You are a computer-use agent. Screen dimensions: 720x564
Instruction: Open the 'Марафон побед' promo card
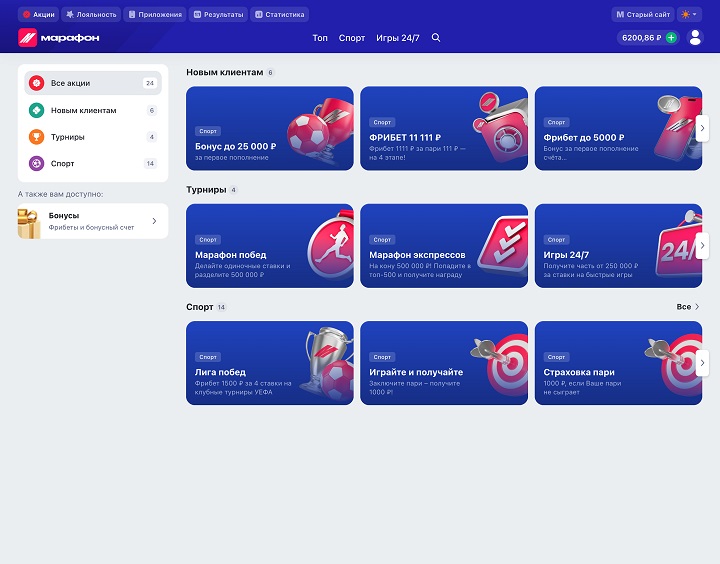(x=270, y=246)
